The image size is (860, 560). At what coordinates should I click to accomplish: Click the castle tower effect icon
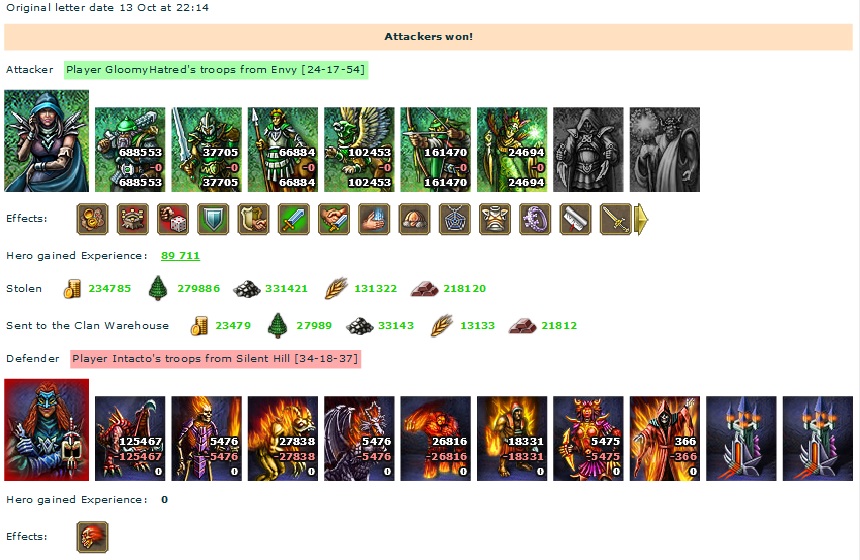[x=132, y=219]
